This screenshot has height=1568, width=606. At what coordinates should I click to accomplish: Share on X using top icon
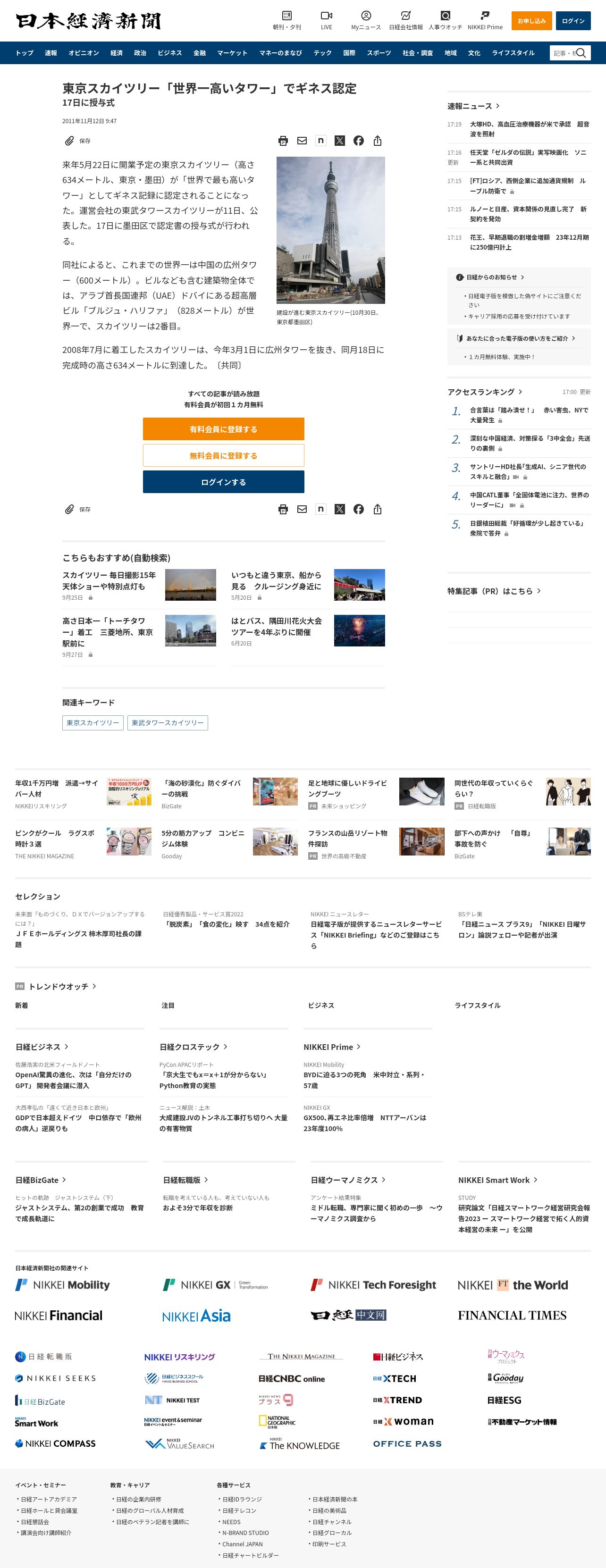point(340,141)
